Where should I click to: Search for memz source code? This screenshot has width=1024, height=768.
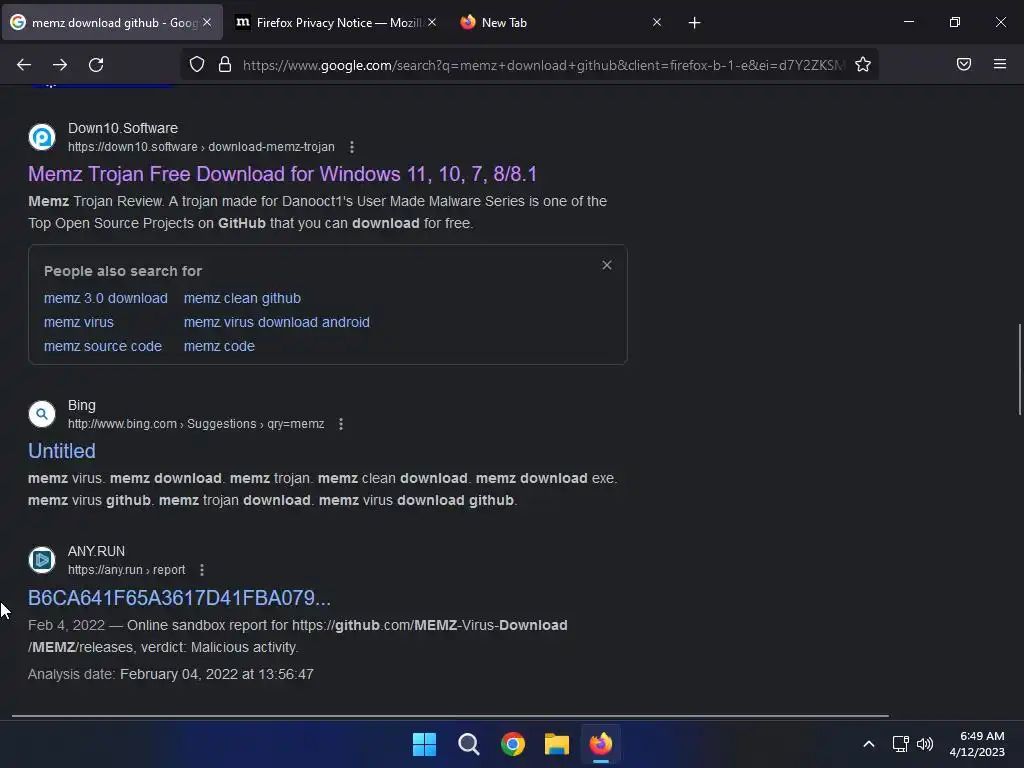[103, 346]
